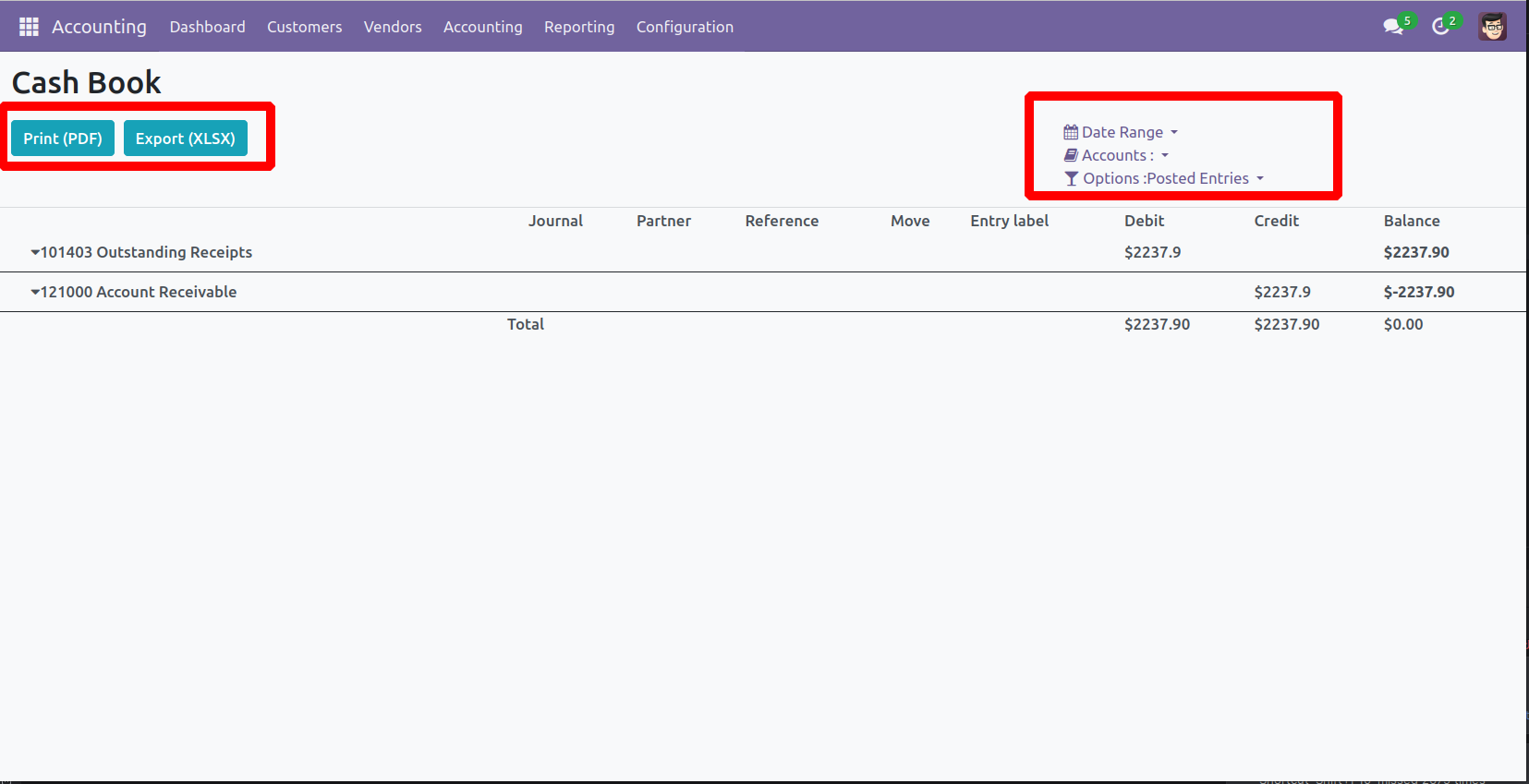Click the Credit column header
Image resolution: width=1529 pixels, height=784 pixels.
1276,221
